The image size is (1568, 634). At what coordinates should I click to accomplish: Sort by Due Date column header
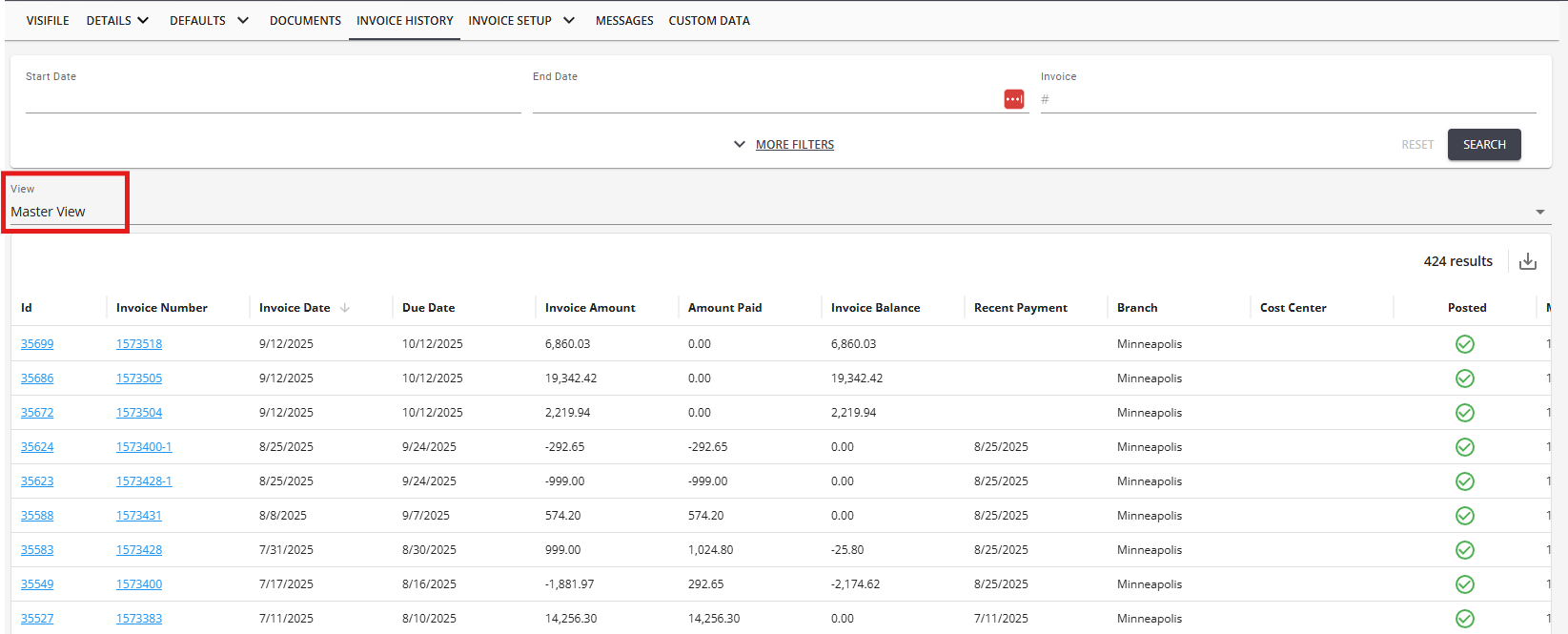tap(429, 308)
